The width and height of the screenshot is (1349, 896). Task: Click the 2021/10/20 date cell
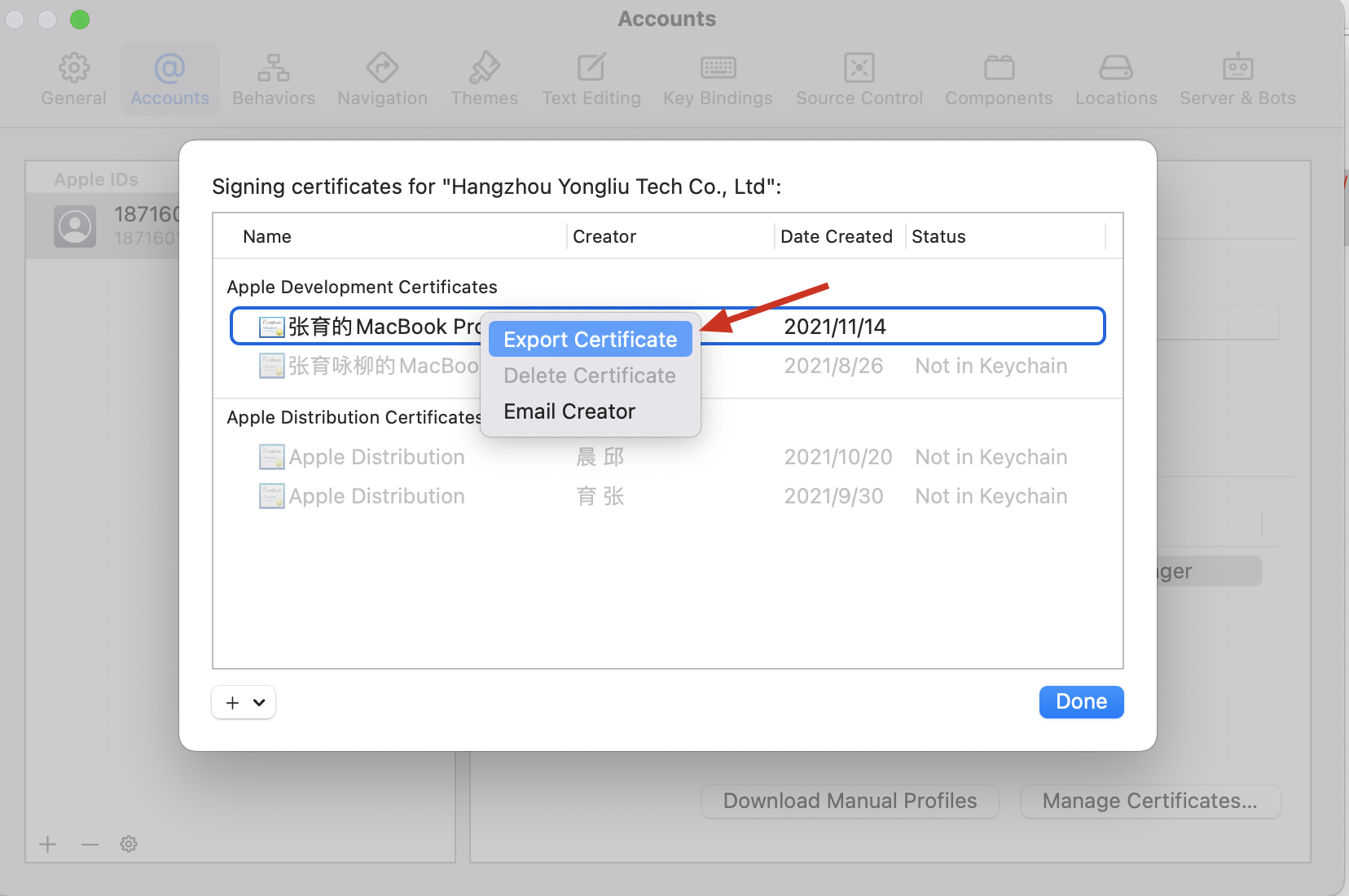click(838, 457)
